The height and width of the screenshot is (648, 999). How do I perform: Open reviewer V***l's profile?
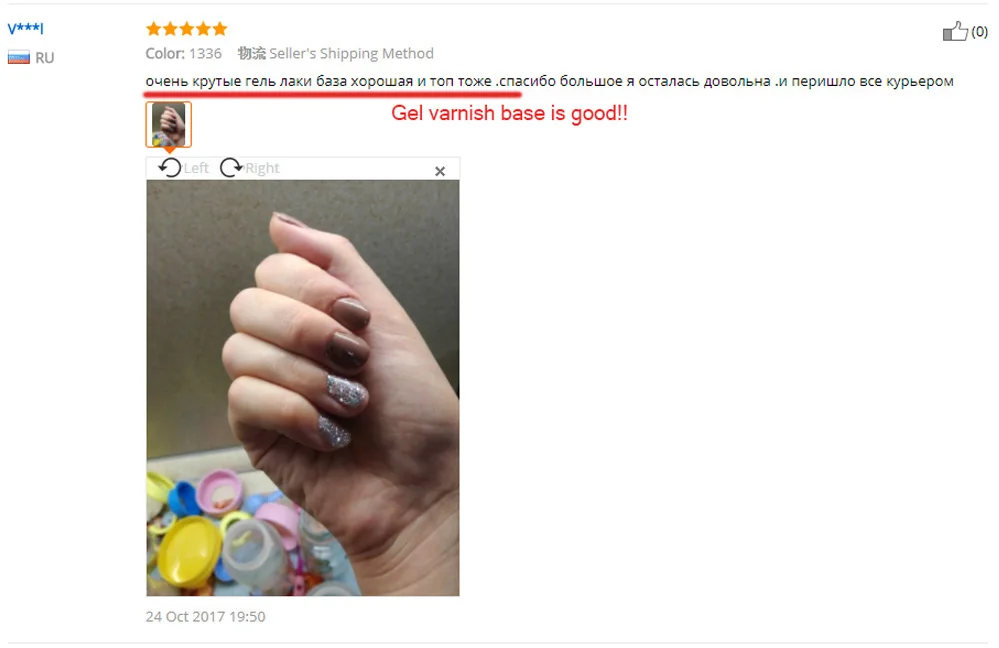coord(25,27)
